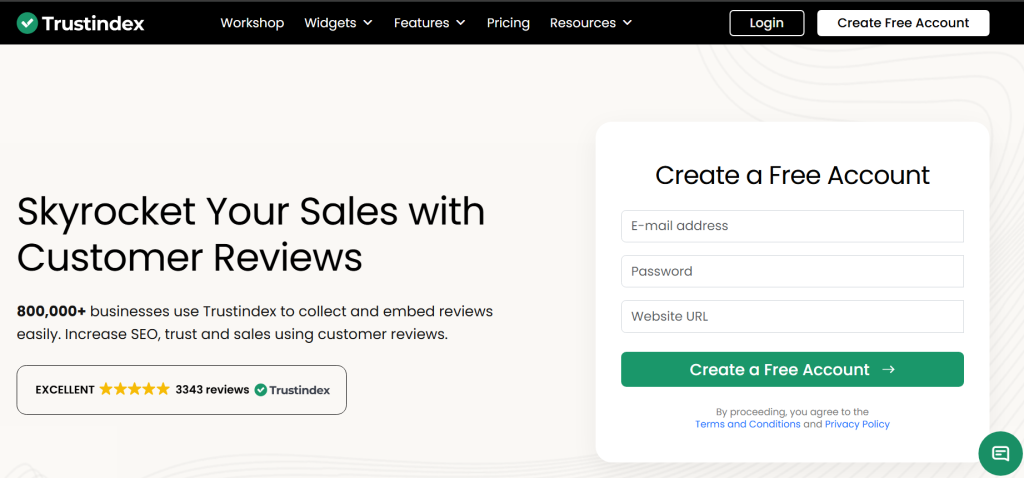Screen dimensions: 1024x478
Task: Focus the Password field
Action: pos(792,271)
